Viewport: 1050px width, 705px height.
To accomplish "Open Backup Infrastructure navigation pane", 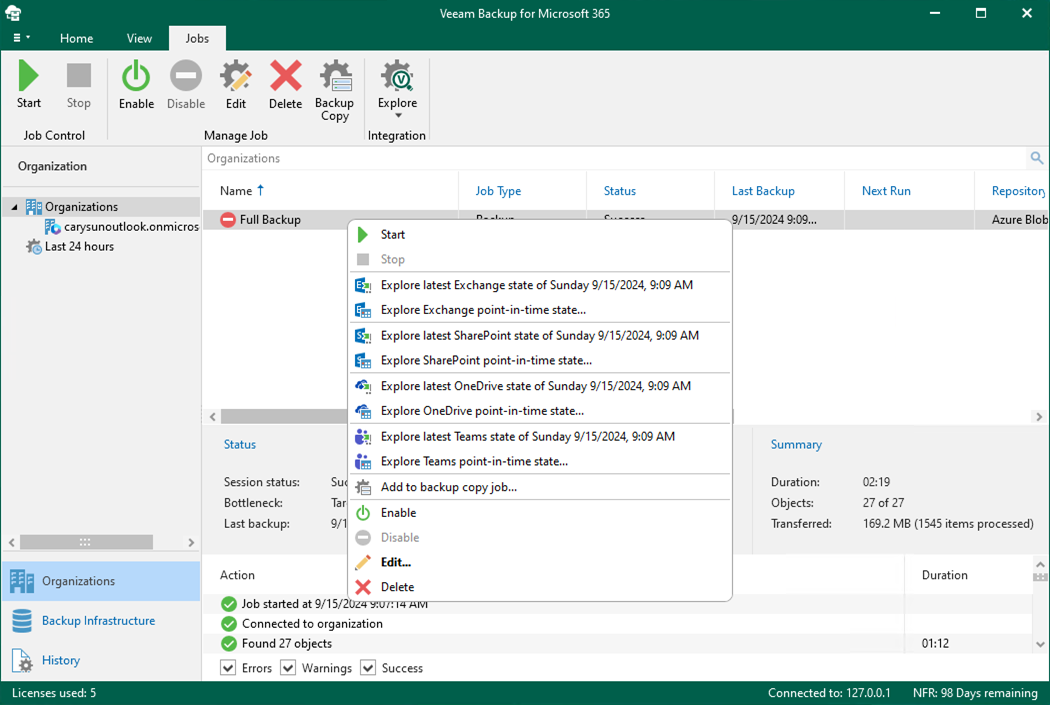I will 101,621.
